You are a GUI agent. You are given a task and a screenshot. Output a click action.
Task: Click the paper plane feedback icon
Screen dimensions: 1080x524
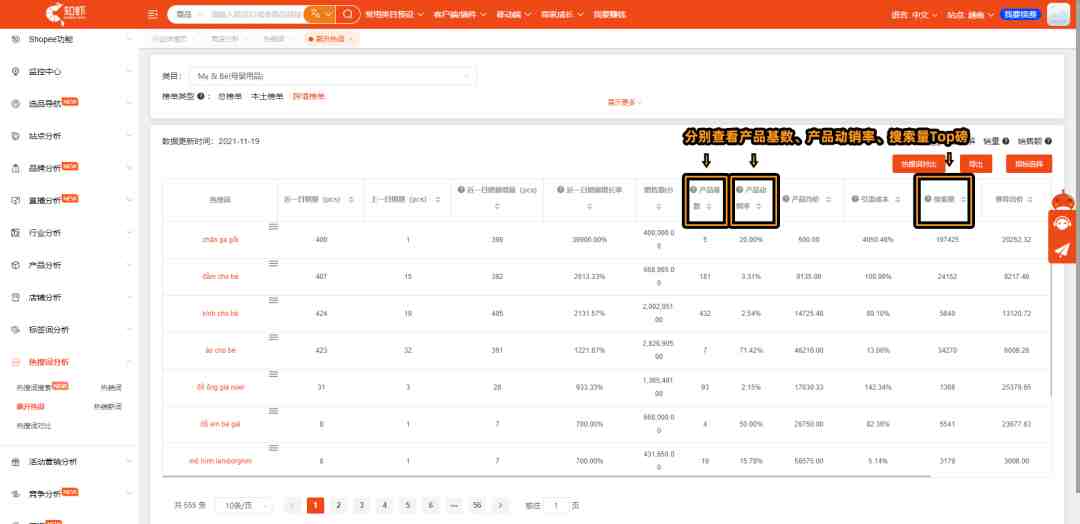click(1062, 251)
